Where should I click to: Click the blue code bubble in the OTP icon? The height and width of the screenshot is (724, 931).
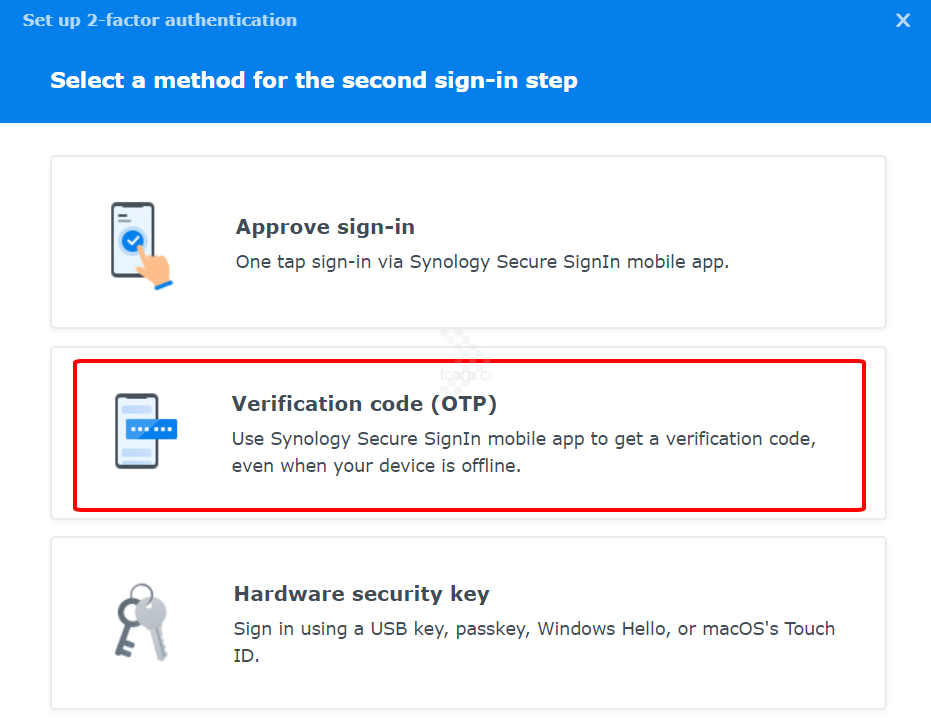pos(153,429)
